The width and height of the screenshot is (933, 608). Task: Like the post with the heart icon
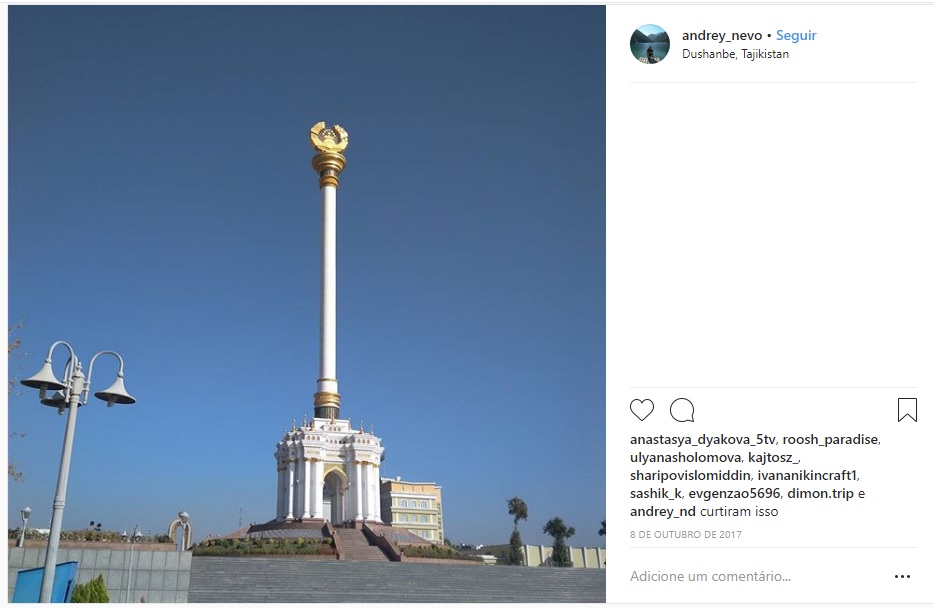point(641,410)
